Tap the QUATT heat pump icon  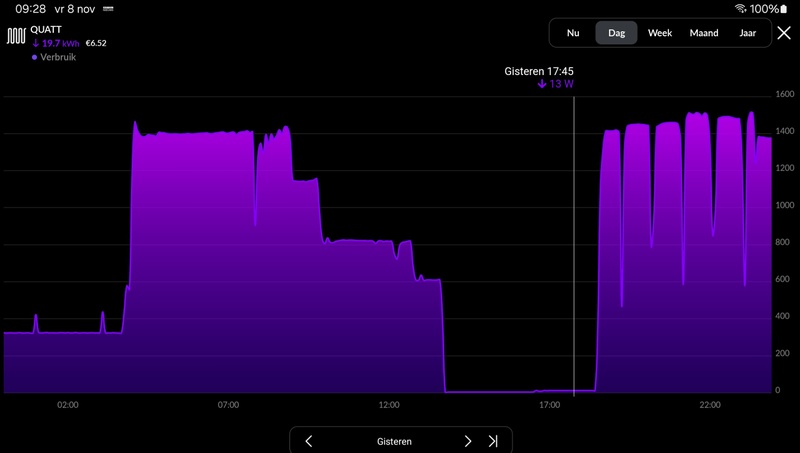pos(16,36)
